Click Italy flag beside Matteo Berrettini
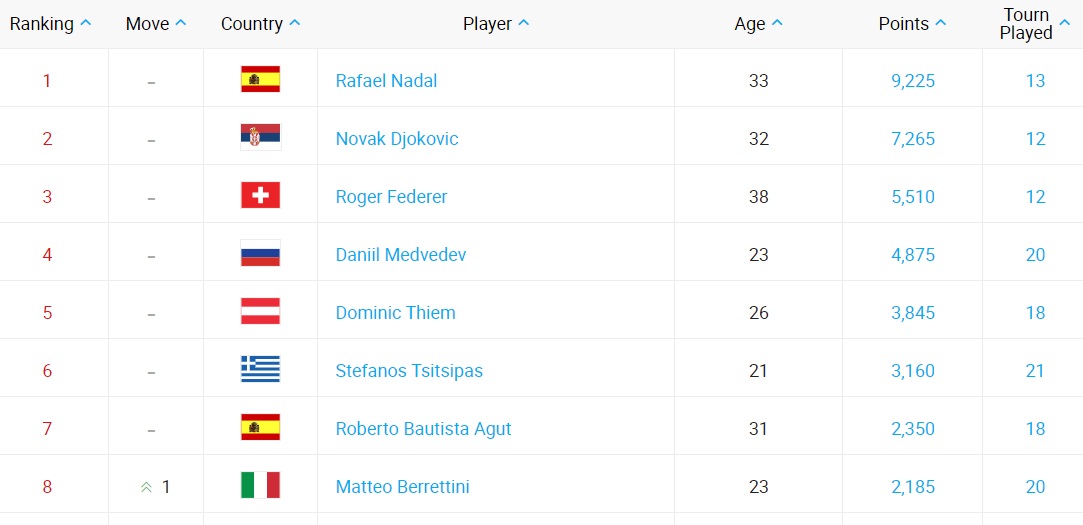Image resolution: width=1083 pixels, height=525 pixels. (x=260, y=486)
